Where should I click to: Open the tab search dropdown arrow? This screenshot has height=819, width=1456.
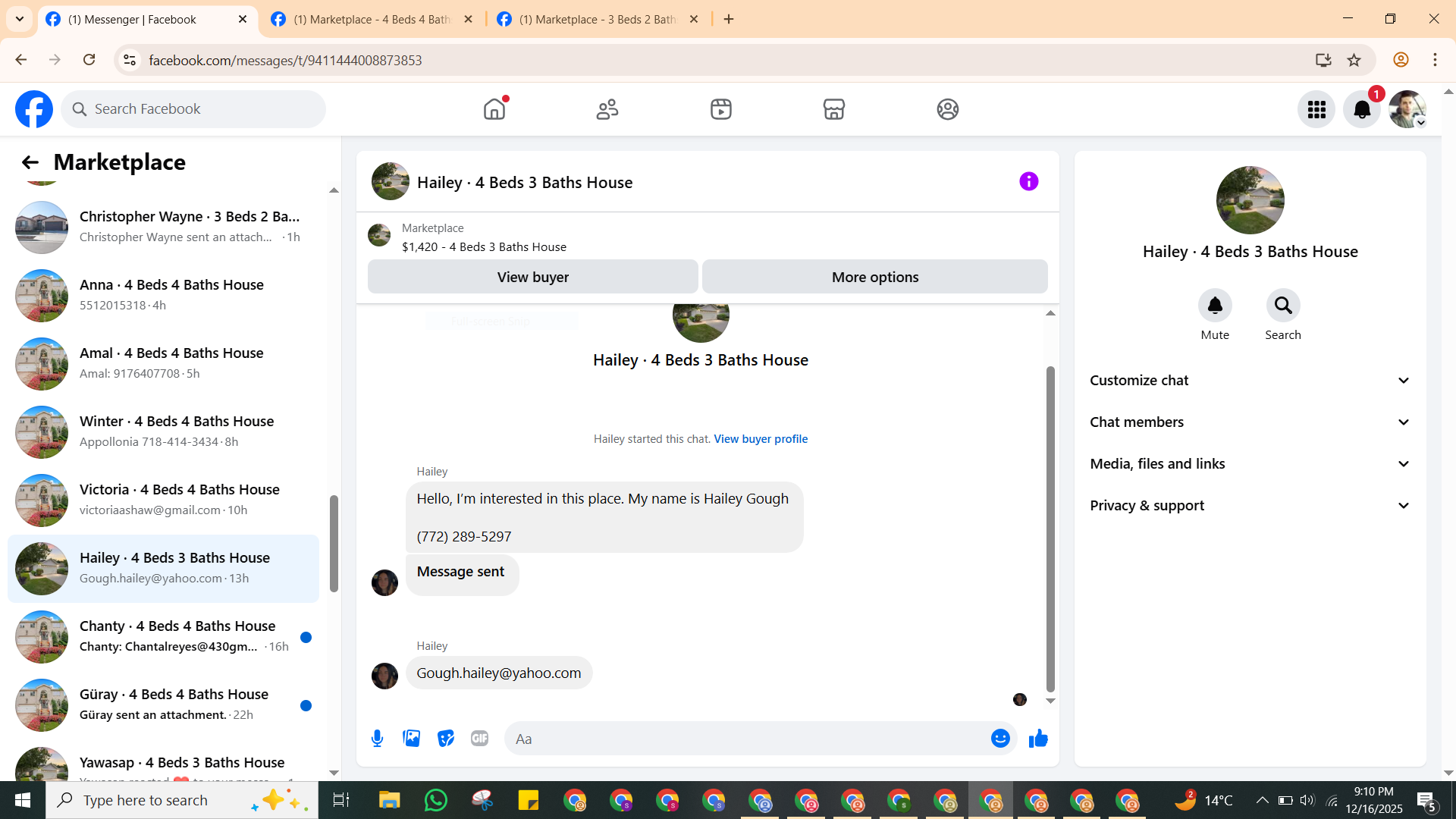[20, 19]
